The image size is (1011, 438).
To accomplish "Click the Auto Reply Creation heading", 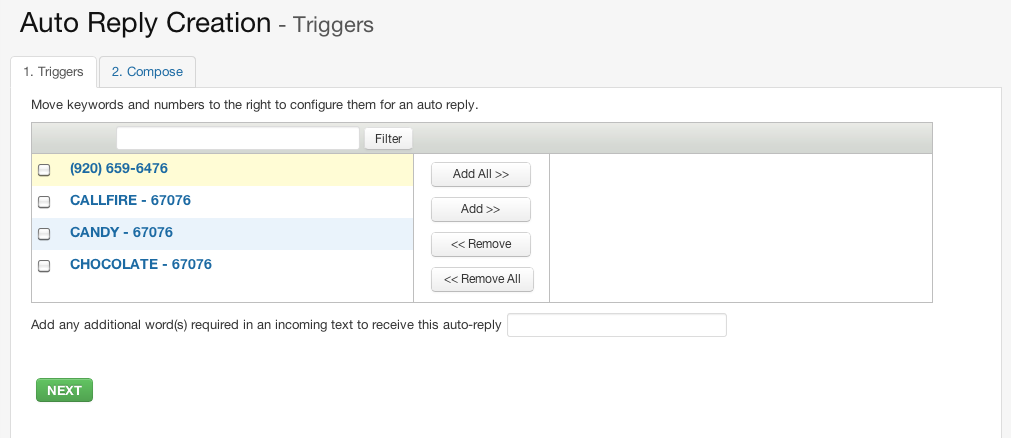I will coord(145,22).
